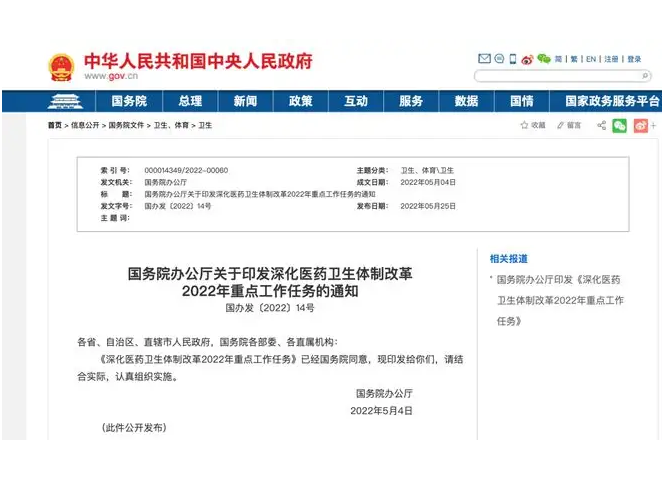This screenshot has width=670, height=481.
Task: Switch to simplified Chinese 简
Action: click(558, 59)
